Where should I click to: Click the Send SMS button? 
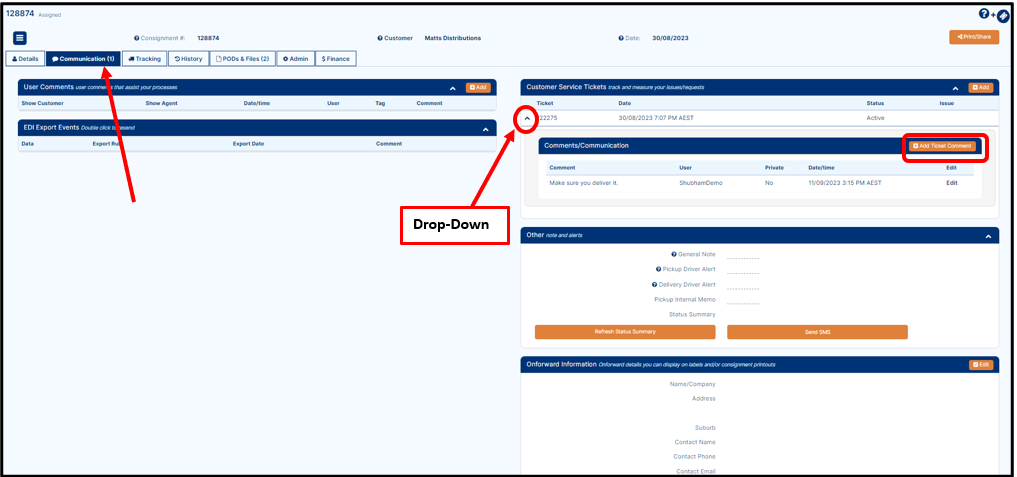[817, 332]
